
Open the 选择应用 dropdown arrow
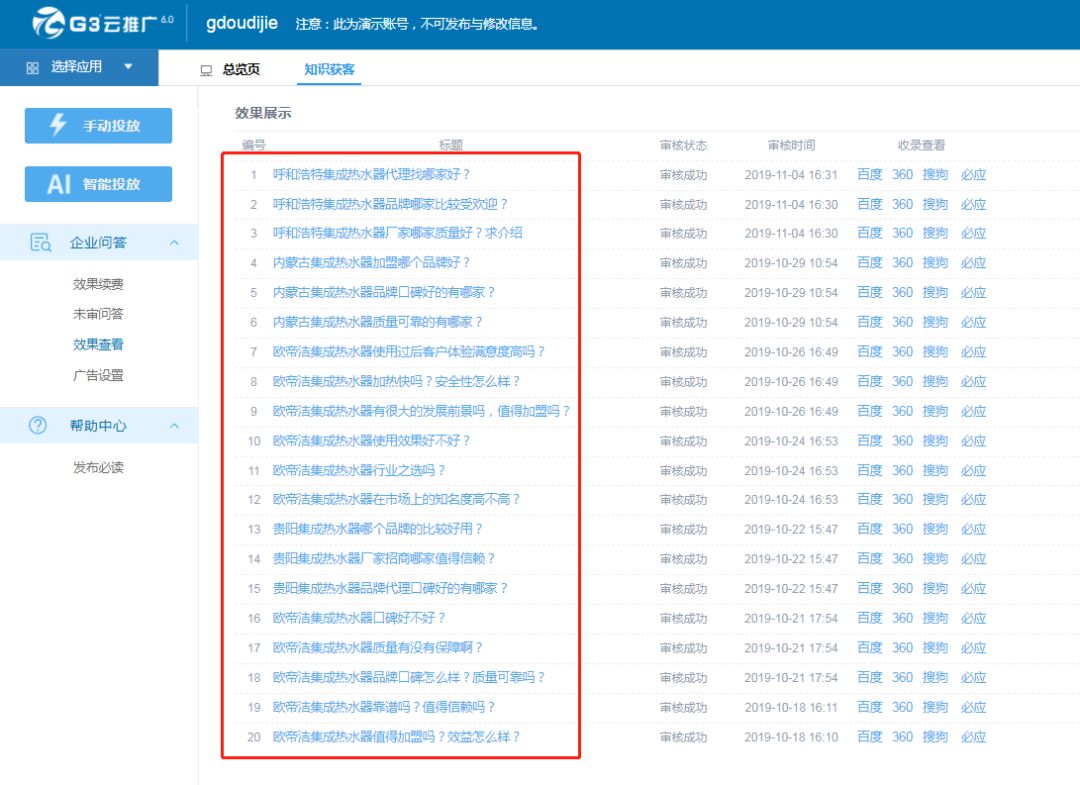click(x=128, y=67)
